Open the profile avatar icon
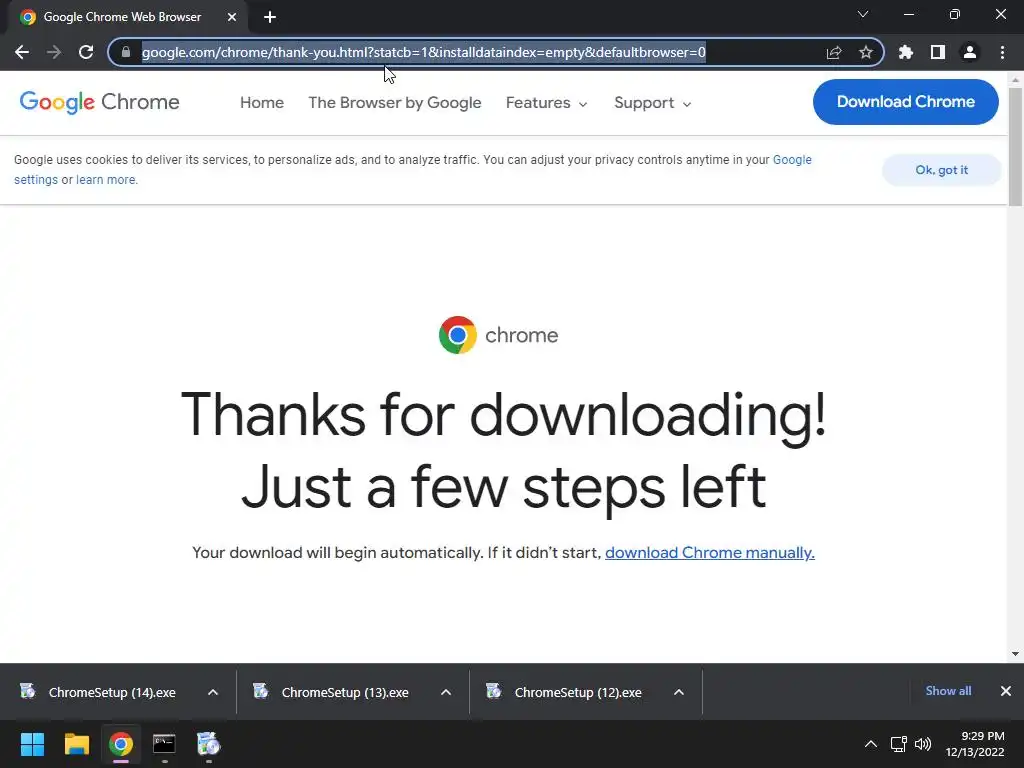The image size is (1024, 768). tap(970, 52)
